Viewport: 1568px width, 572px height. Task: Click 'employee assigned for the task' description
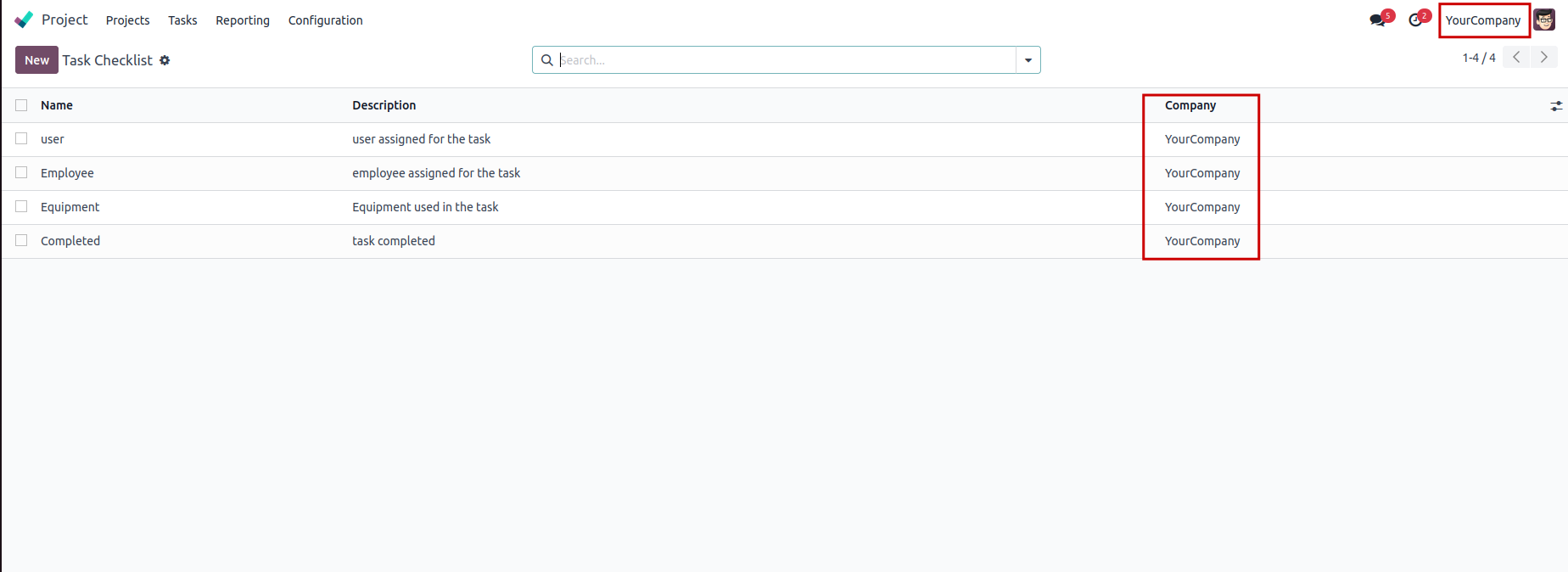coord(436,173)
